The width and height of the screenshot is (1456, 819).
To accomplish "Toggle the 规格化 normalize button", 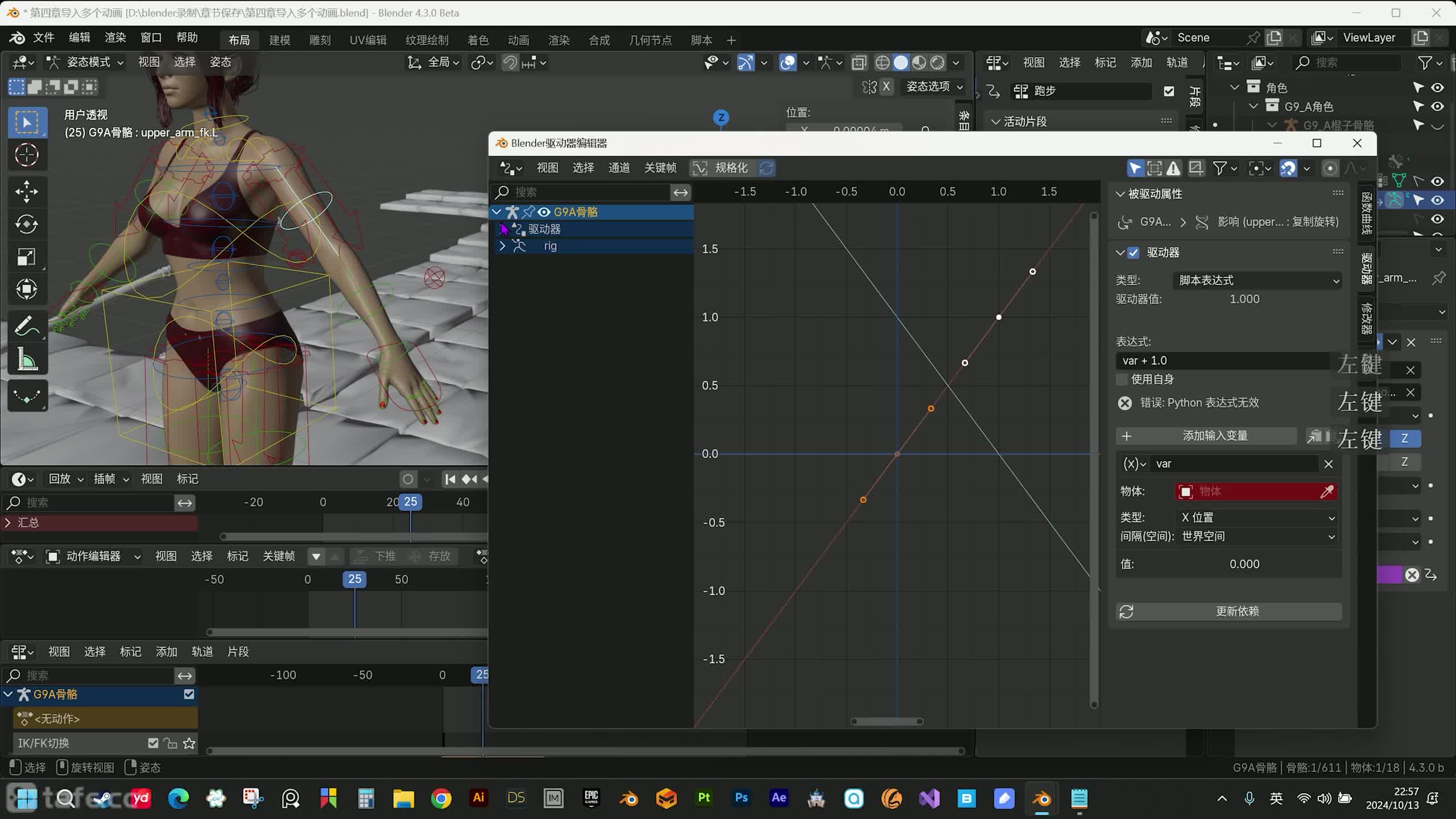I will coord(722,168).
